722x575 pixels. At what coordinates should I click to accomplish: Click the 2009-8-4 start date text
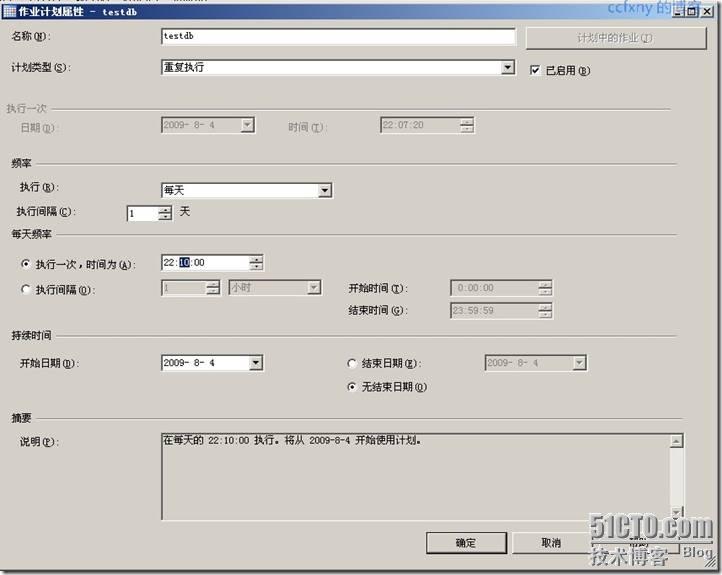189,363
